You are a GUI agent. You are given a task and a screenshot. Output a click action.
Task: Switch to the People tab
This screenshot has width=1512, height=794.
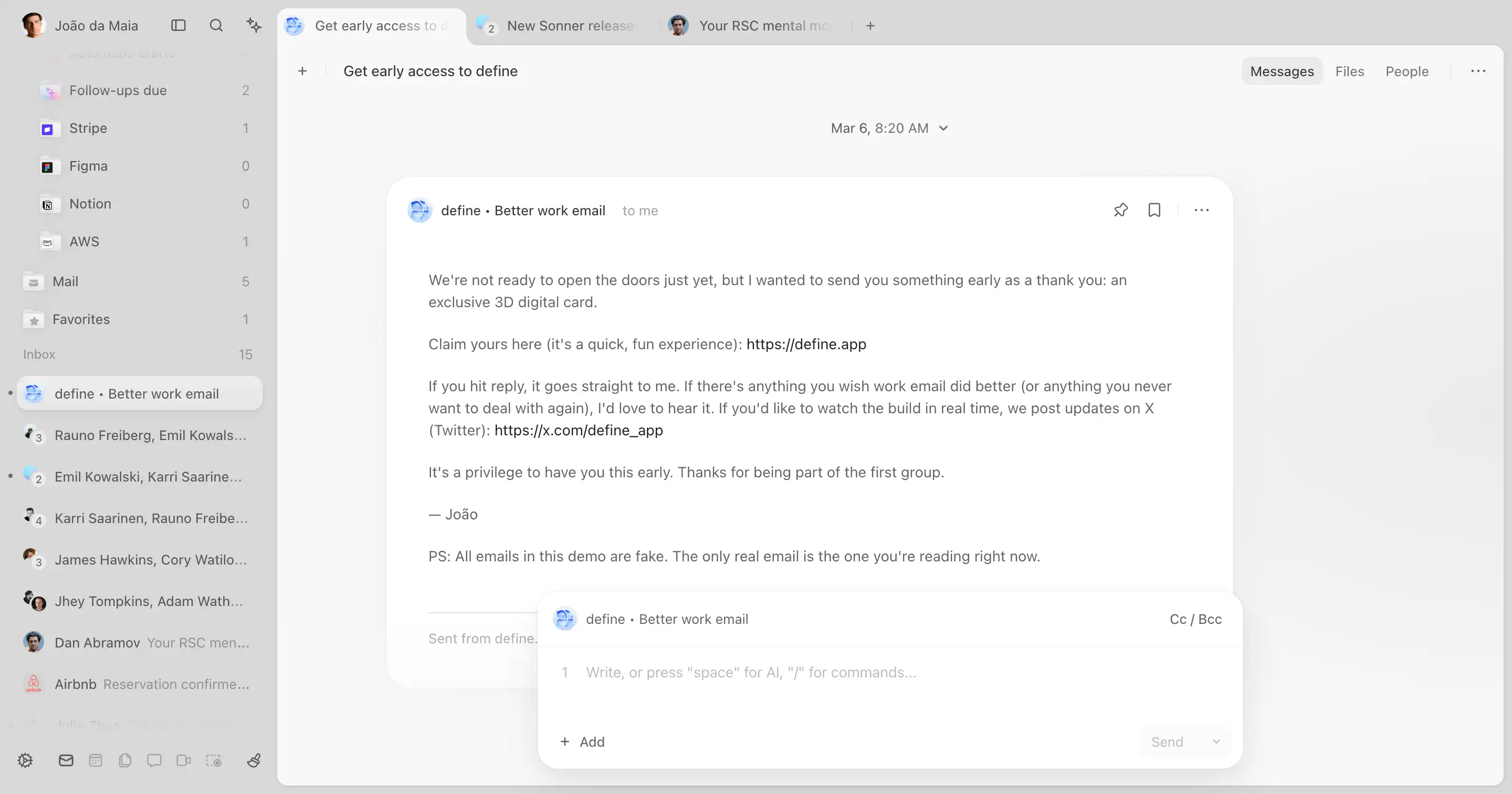[x=1407, y=71]
